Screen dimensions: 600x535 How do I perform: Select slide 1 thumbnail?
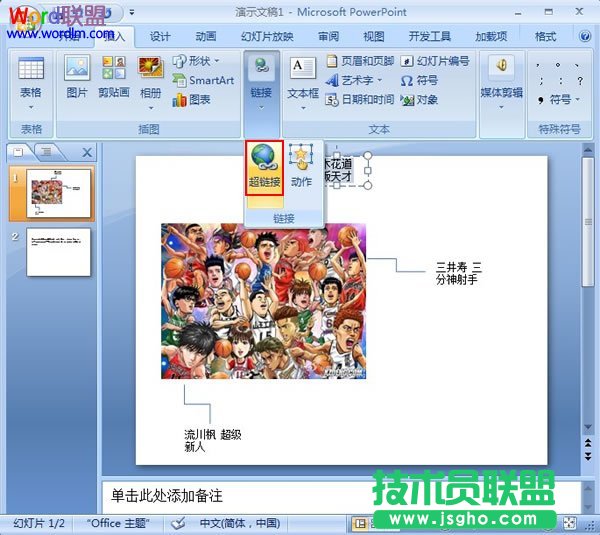click(58, 193)
